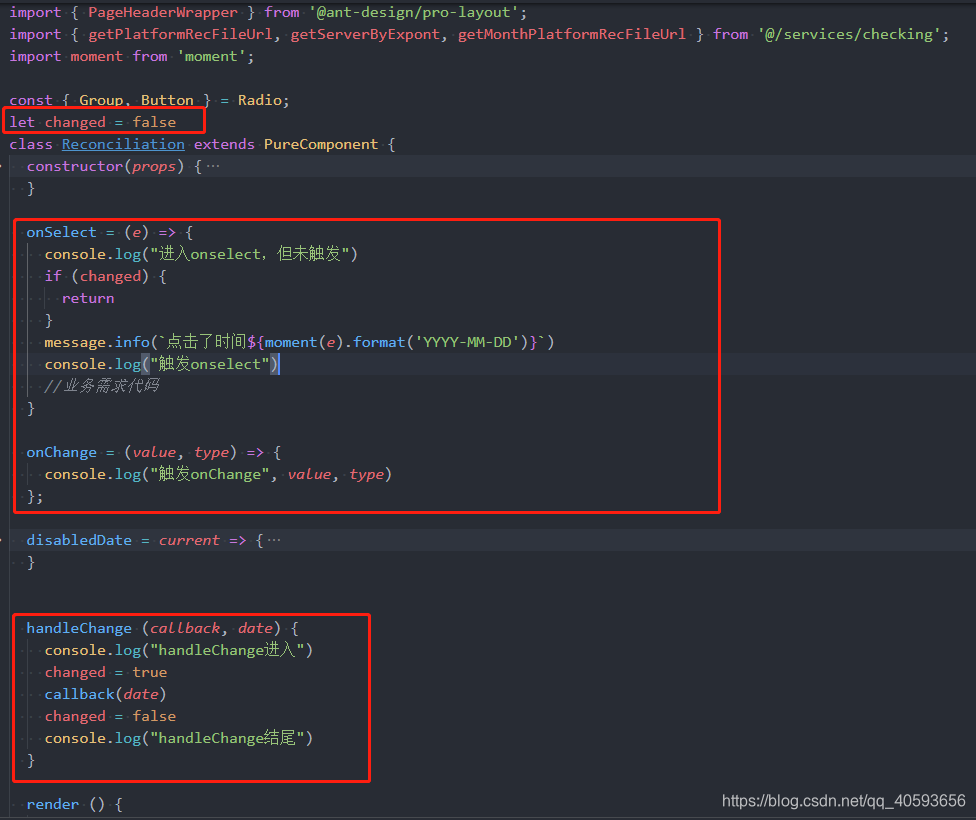Screen dimensions: 976x820
Task: Click the 'return' statement inside onSelect
Action: coord(88,298)
